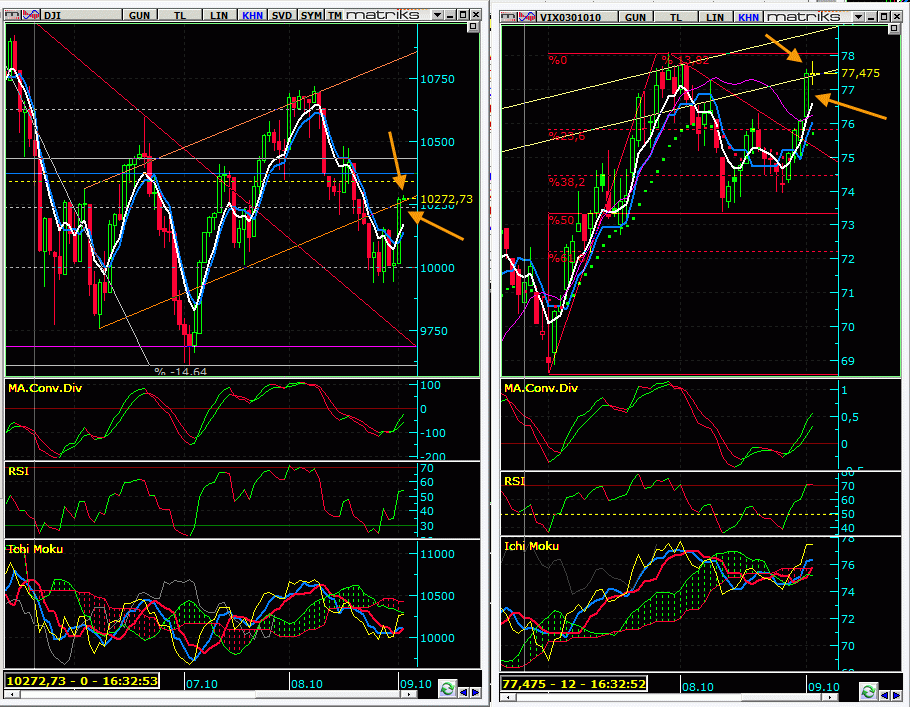Select the SYM item in the DJI toolbar
This screenshot has height=707, width=910.
click(x=311, y=16)
